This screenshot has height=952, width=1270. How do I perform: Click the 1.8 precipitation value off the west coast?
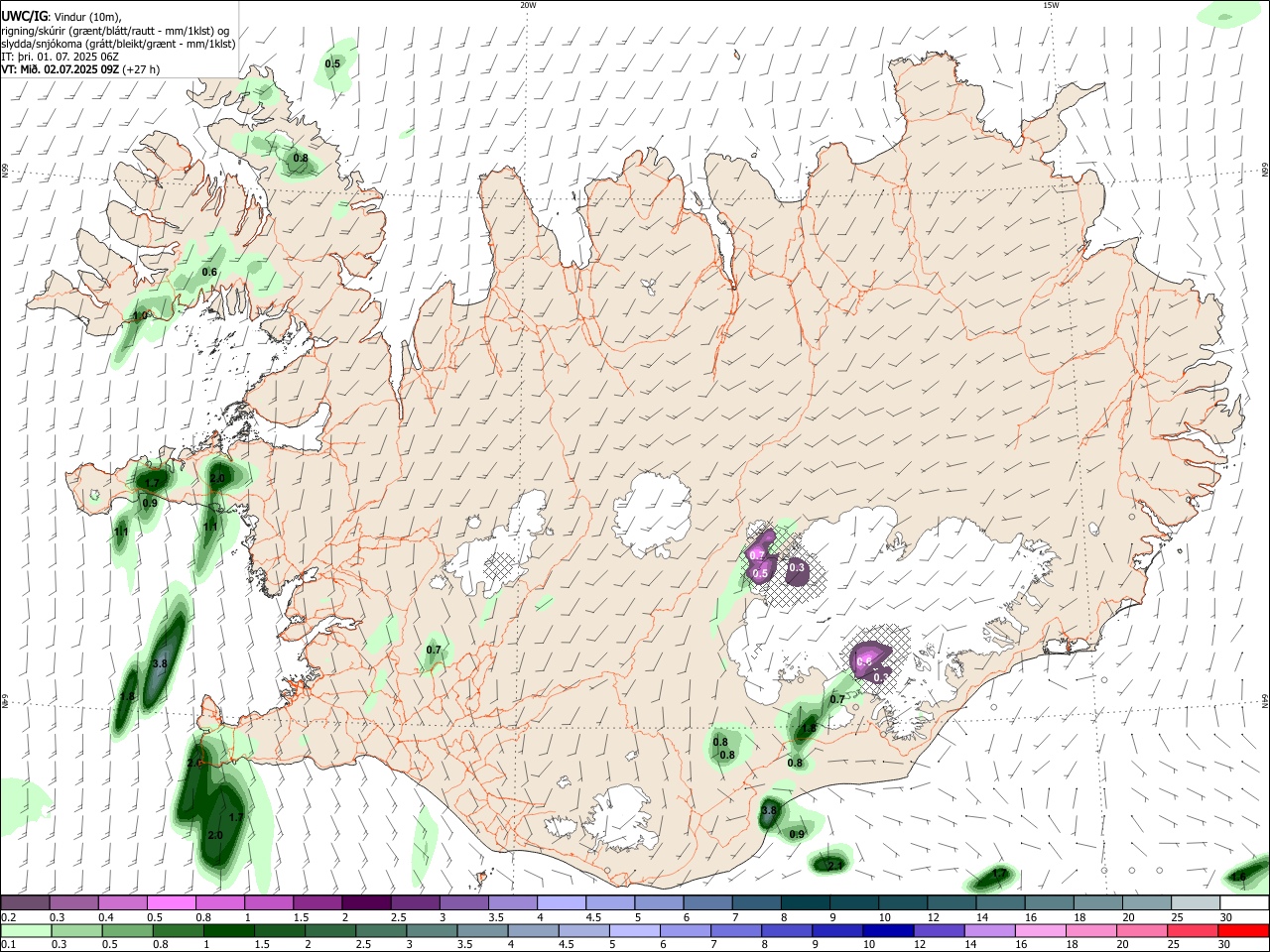coord(127,697)
